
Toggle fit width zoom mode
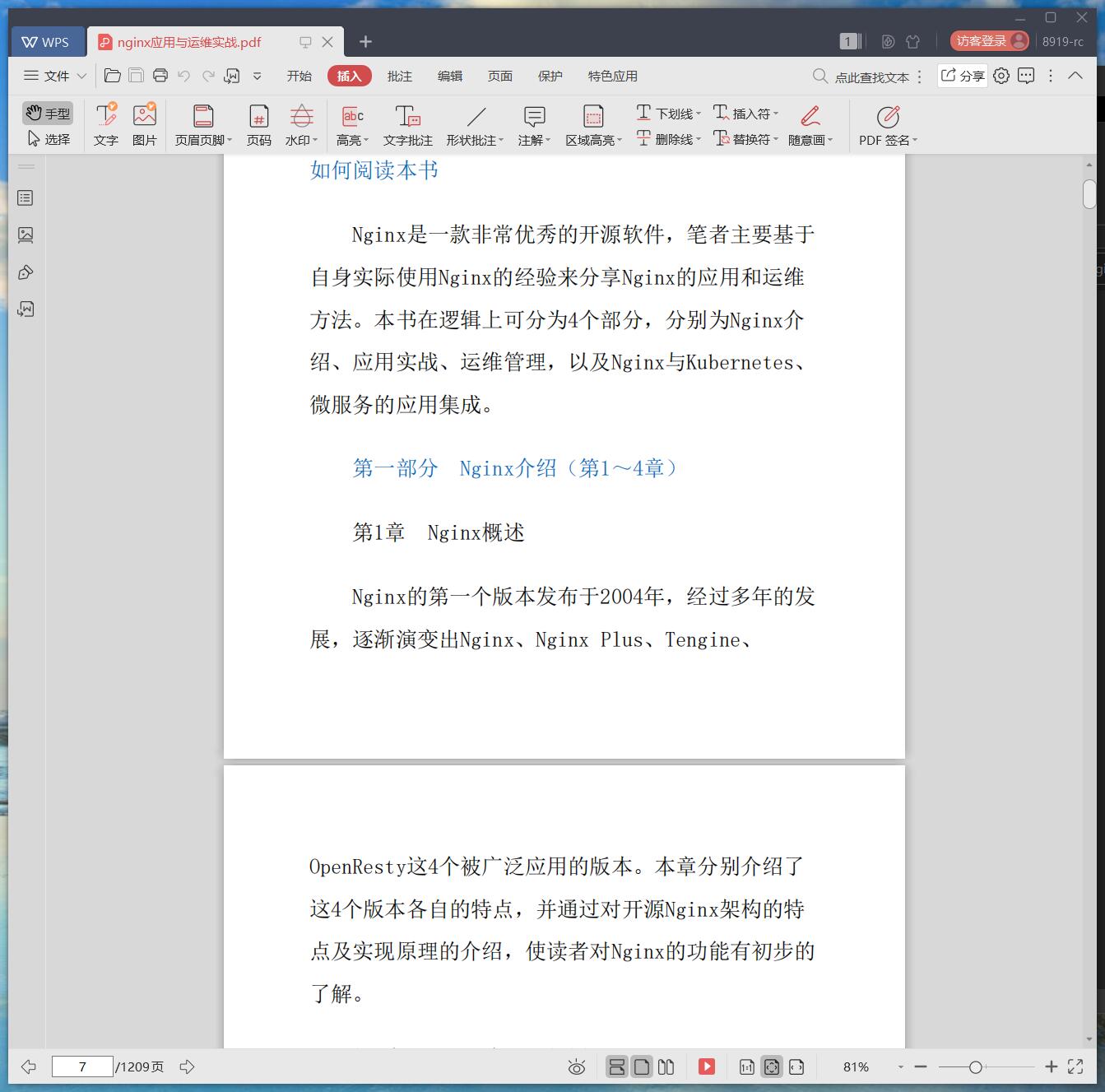pyautogui.click(x=796, y=1066)
